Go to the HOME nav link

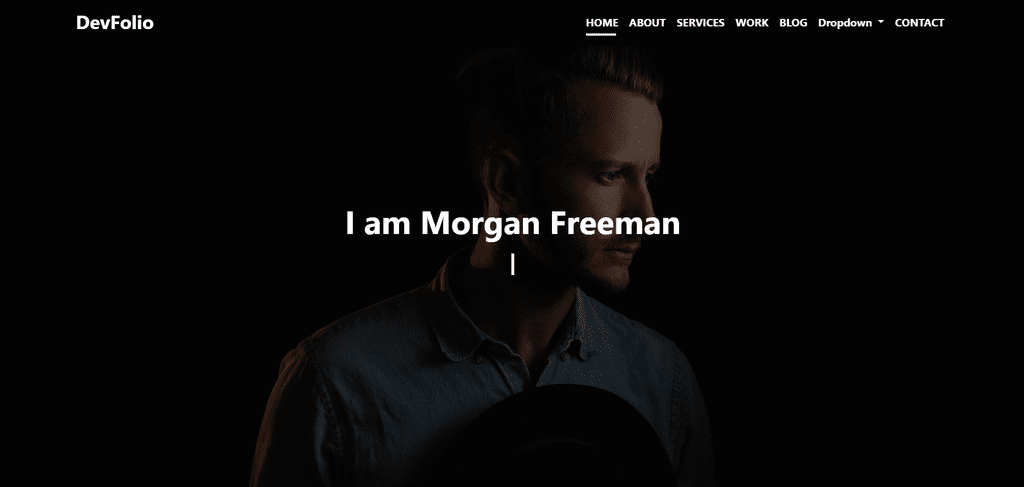[x=601, y=23]
